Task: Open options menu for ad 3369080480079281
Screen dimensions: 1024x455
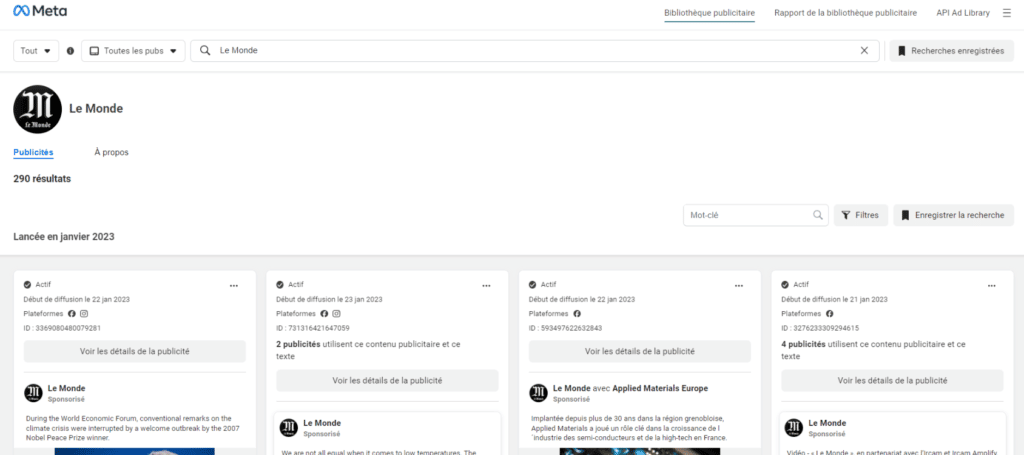Action: click(x=234, y=285)
